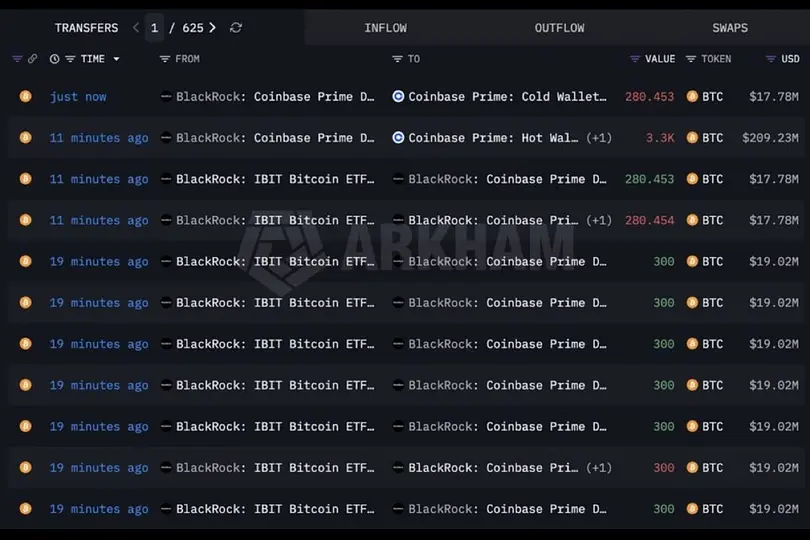The width and height of the screenshot is (810, 540).
Task: Switch to the OUTFLOW tab
Action: (559, 28)
